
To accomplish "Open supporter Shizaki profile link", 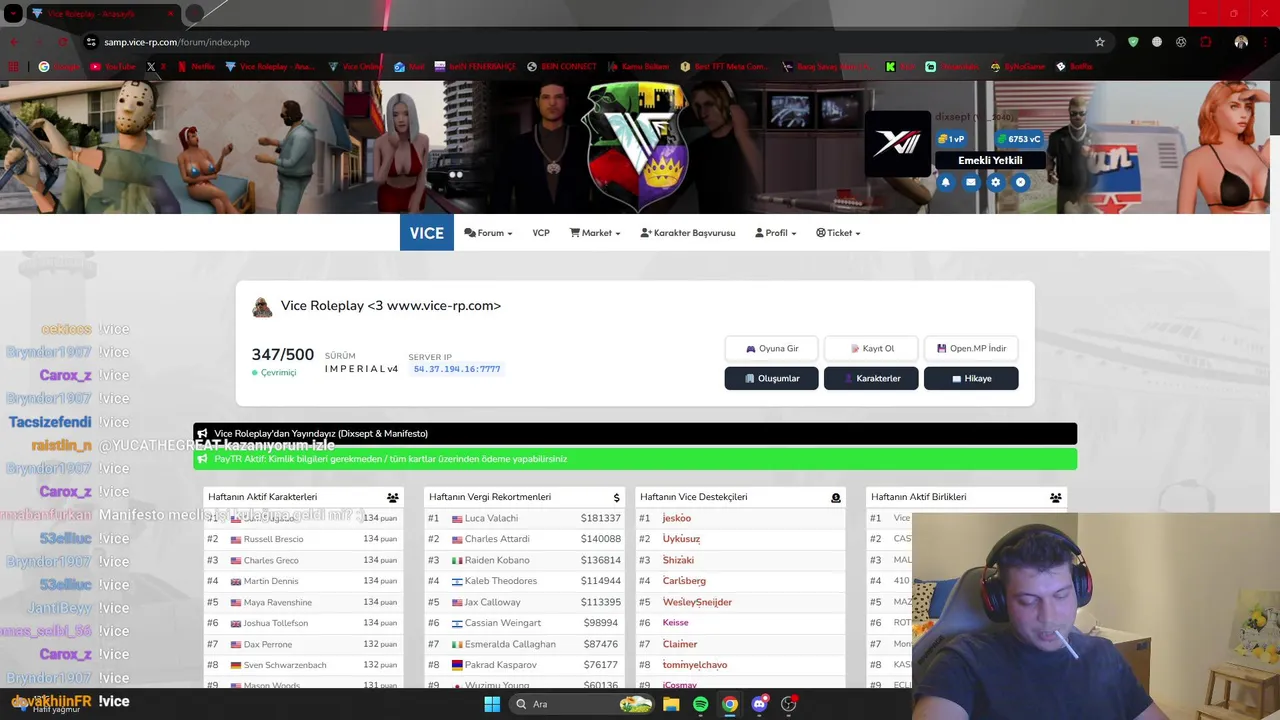I will (678, 560).
